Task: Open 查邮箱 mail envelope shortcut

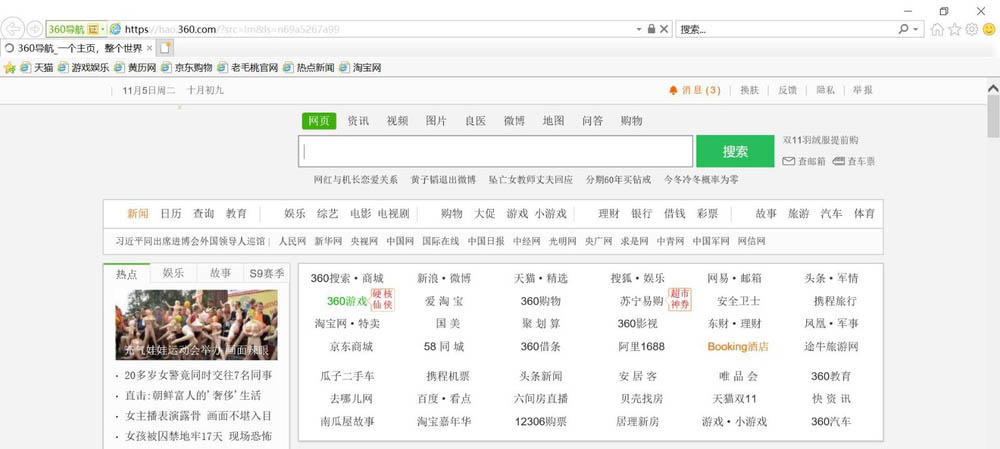Action: (x=804, y=161)
